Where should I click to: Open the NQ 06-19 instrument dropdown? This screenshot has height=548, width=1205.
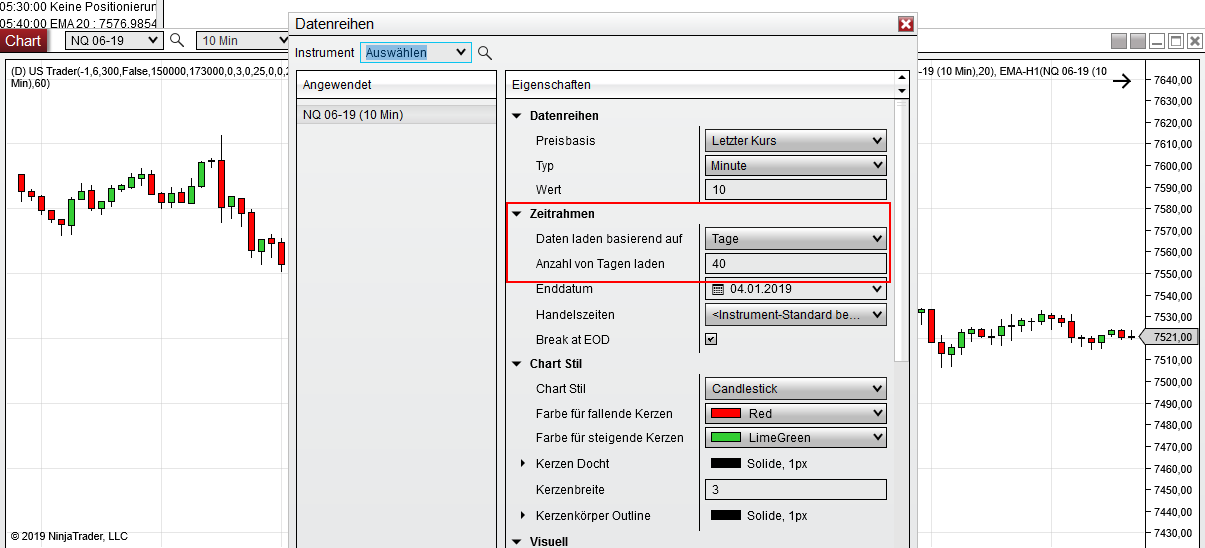pyautogui.click(x=114, y=40)
